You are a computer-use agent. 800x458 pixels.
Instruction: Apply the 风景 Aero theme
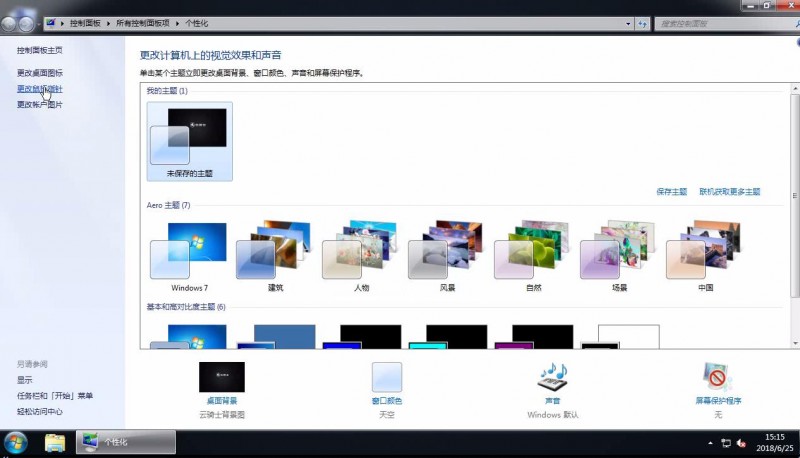pos(447,257)
